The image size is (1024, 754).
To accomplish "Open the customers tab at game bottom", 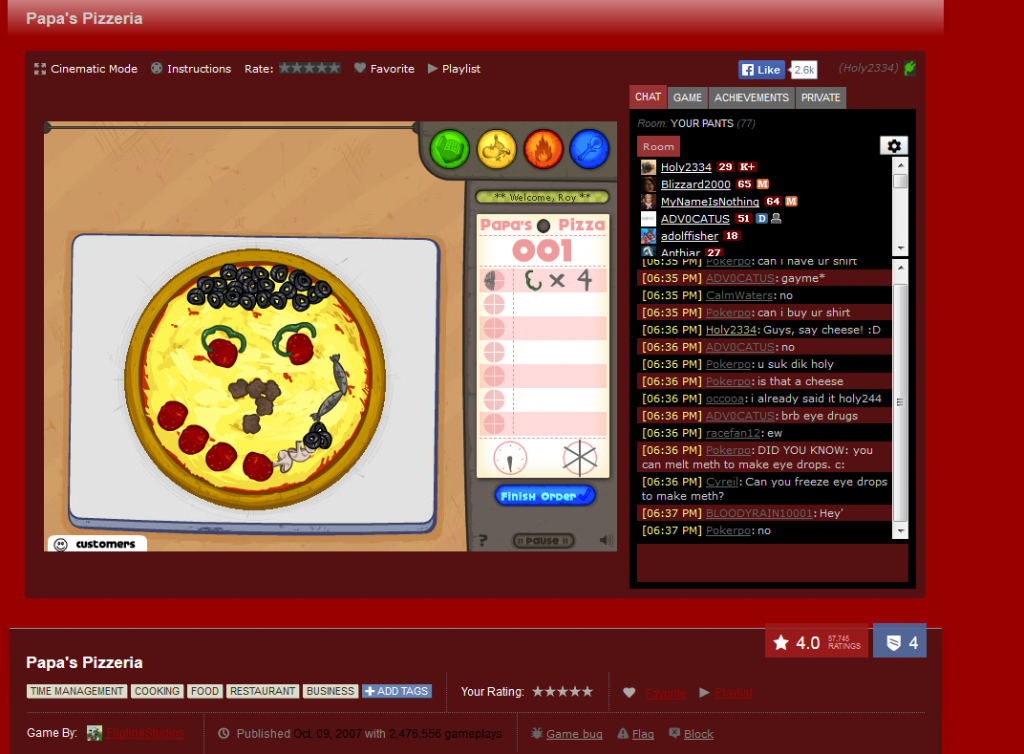I will 97,544.
